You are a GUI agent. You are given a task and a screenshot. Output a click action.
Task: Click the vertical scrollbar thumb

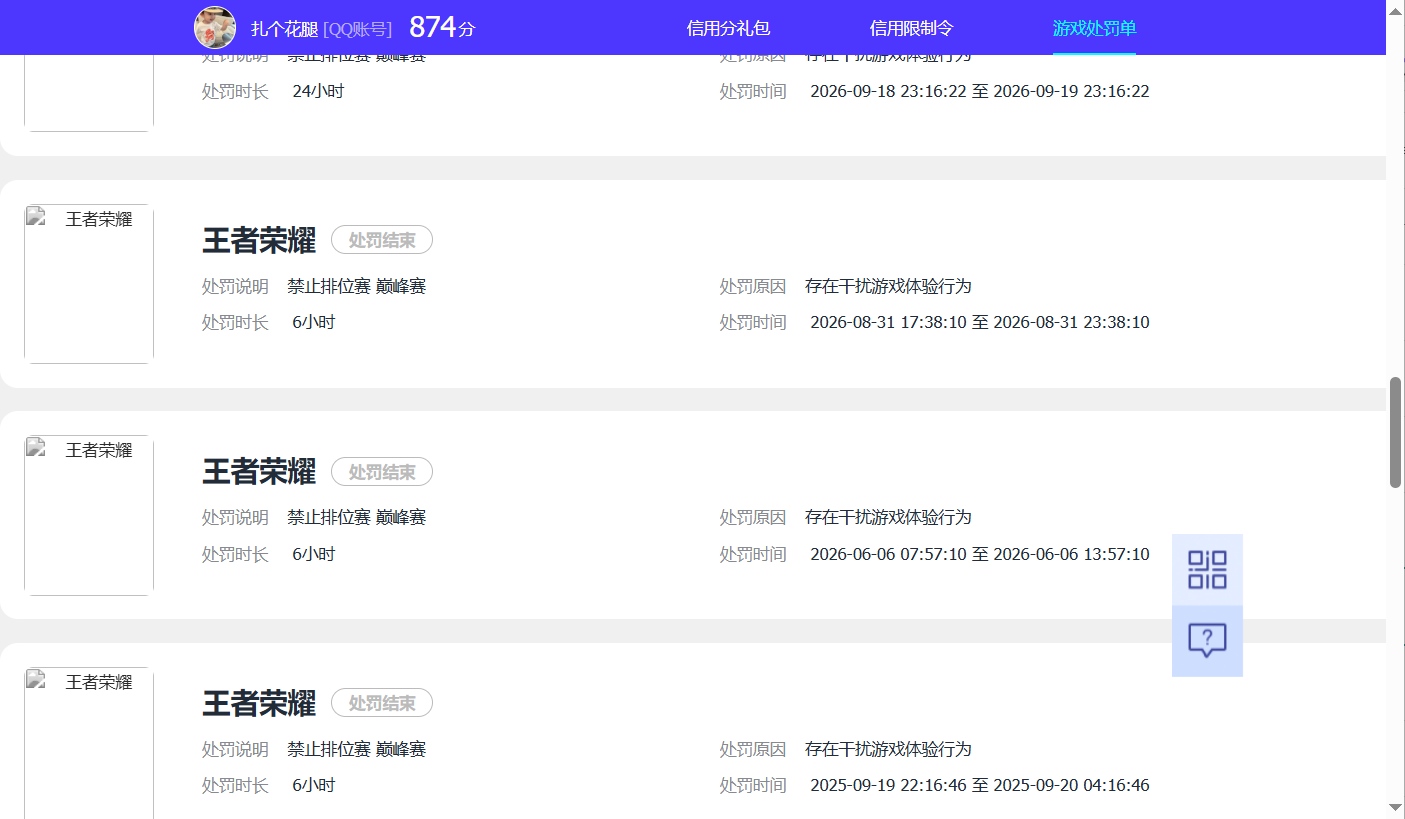pos(1395,432)
